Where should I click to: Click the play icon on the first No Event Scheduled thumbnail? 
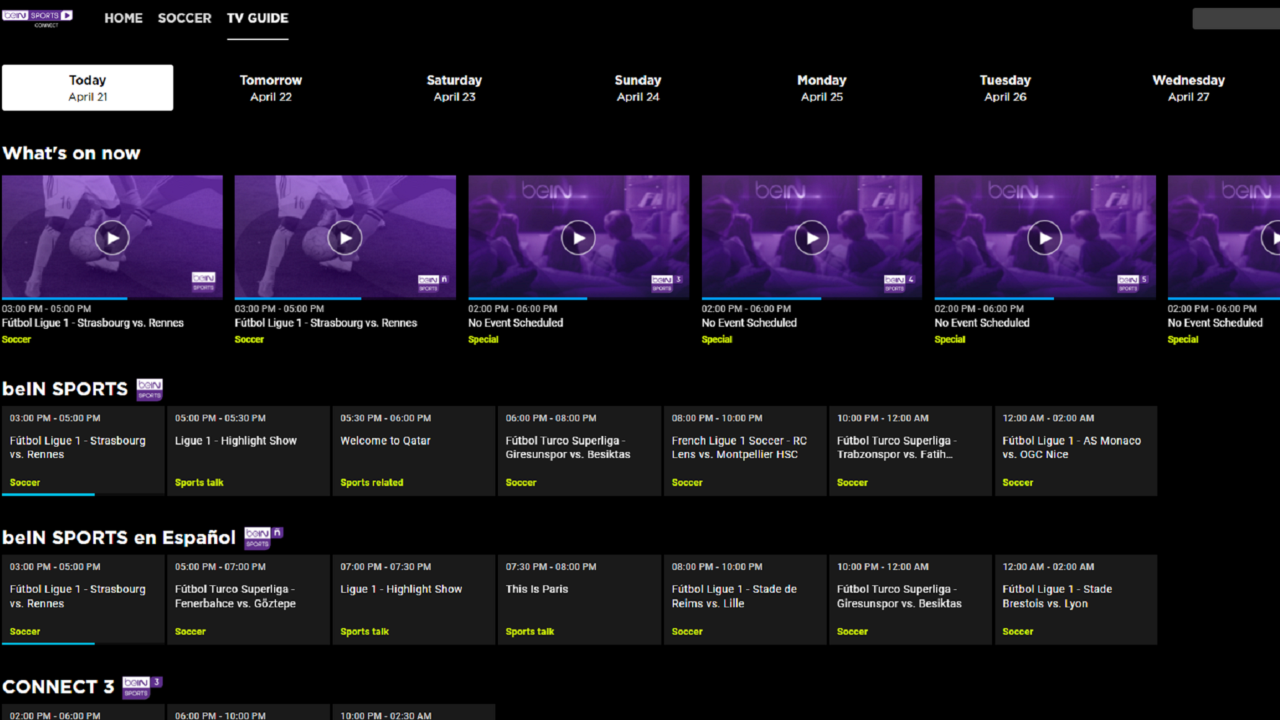[x=578, y=237]
